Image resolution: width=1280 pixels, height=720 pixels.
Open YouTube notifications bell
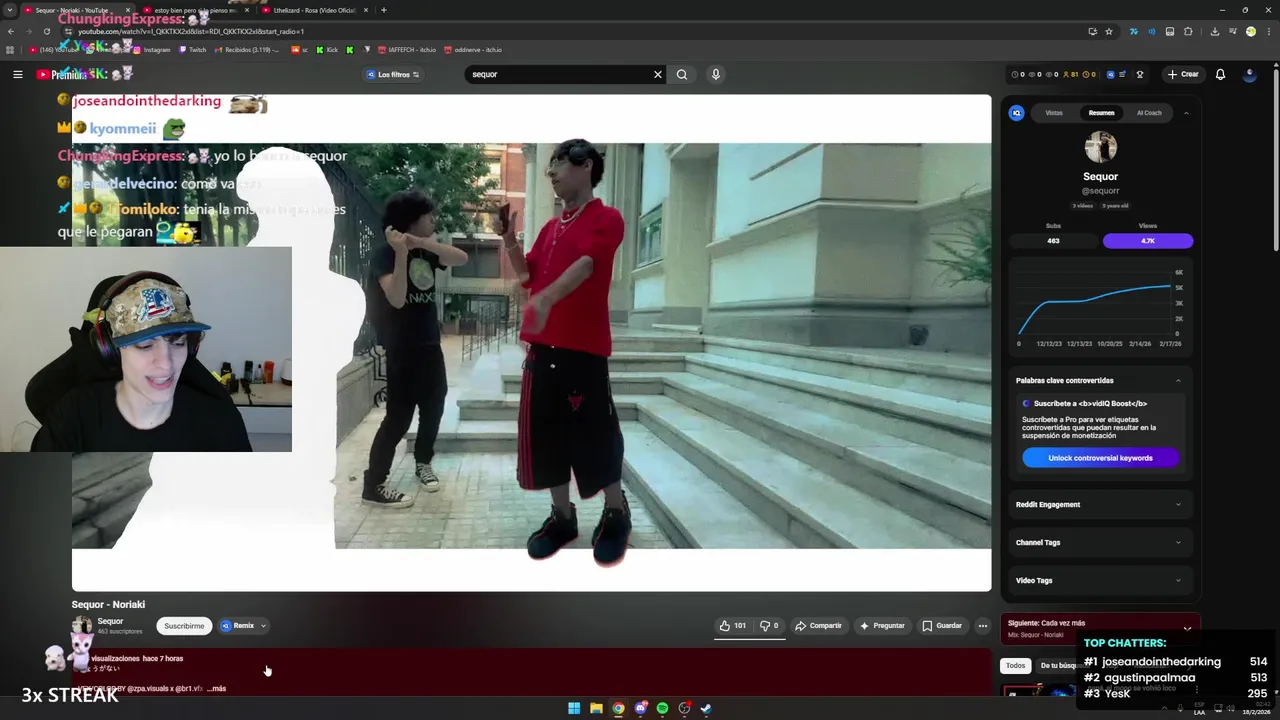coord(1220,74)
